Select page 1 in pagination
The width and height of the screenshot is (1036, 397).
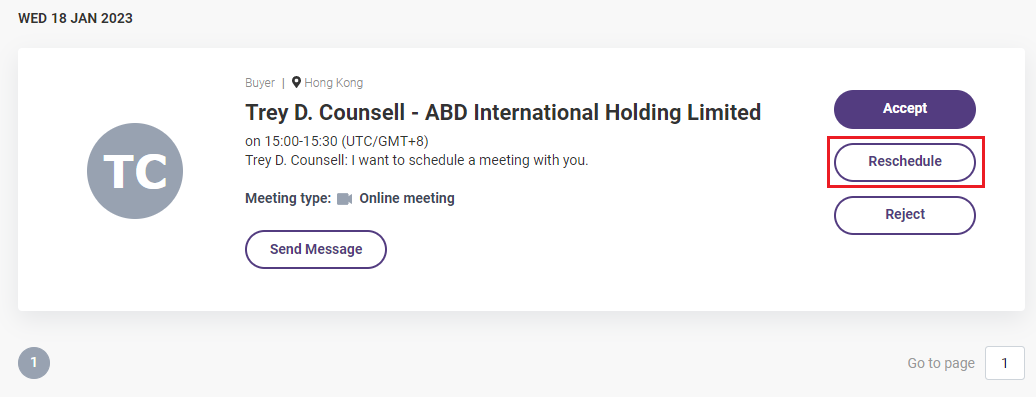tap(34, 363)
